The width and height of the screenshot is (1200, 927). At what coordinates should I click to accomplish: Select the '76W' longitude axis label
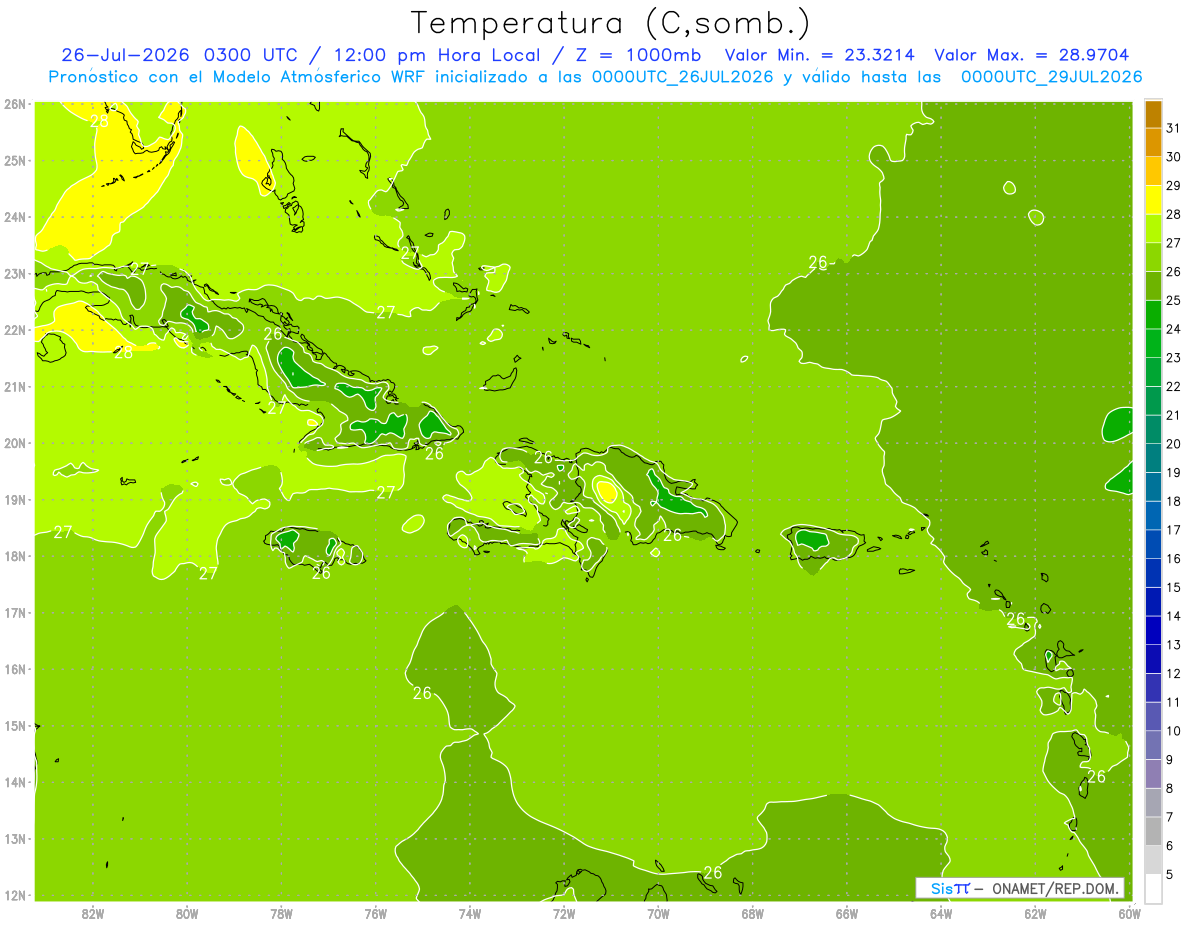(376, 913)
